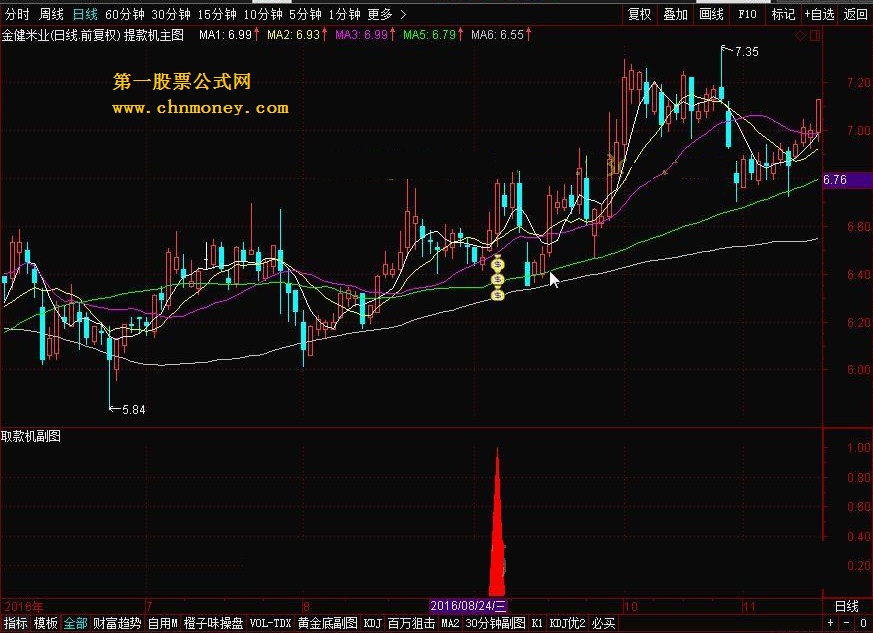Choose the MA2 indicator tab
This screenshot has width=873, height=633.
[x=450, y=624]
